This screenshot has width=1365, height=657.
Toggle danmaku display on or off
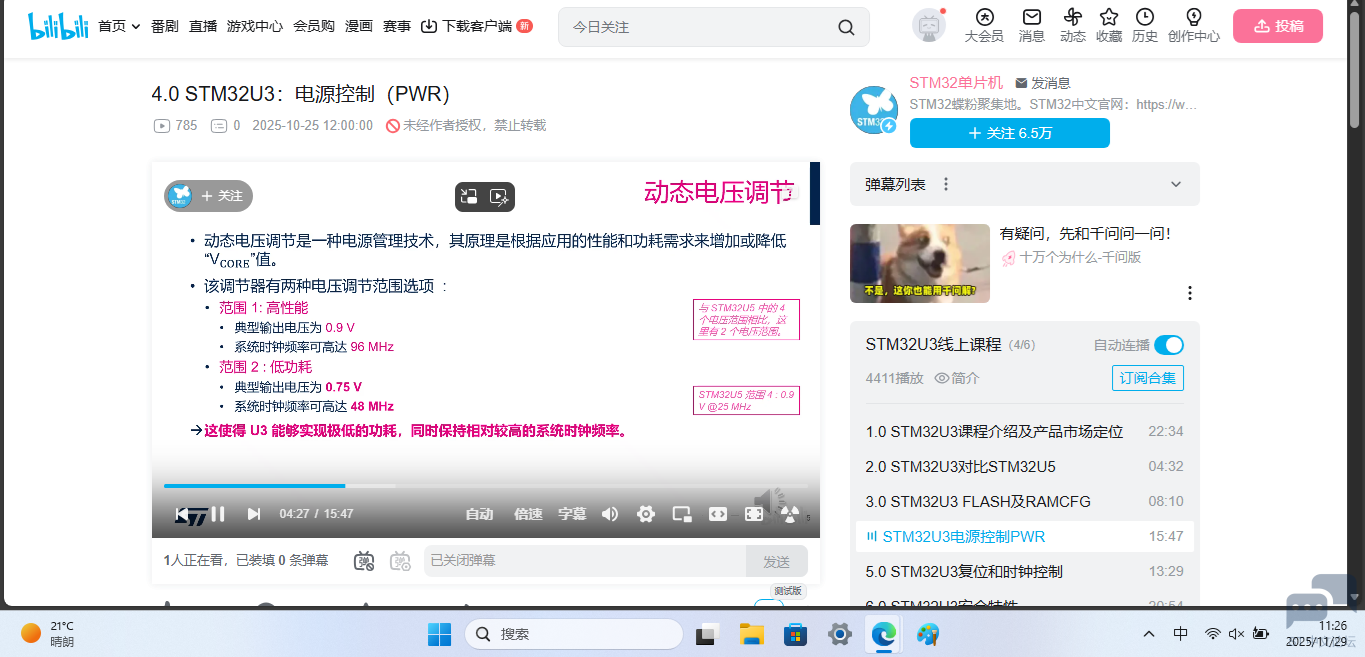(365, 560)
